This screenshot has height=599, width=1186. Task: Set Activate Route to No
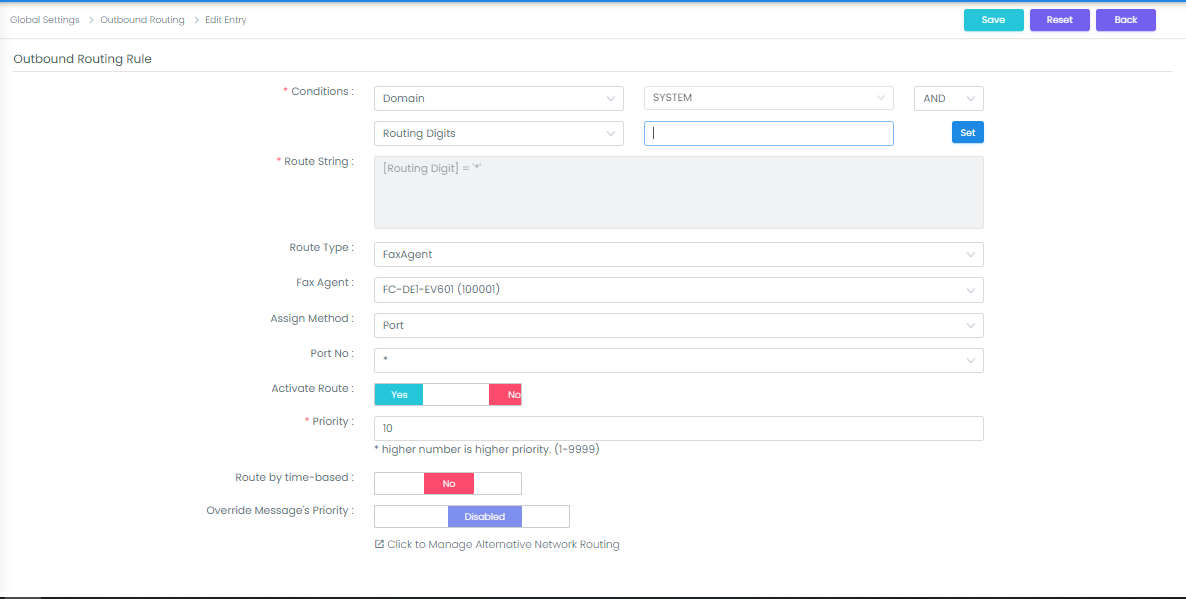coord(505,395)
